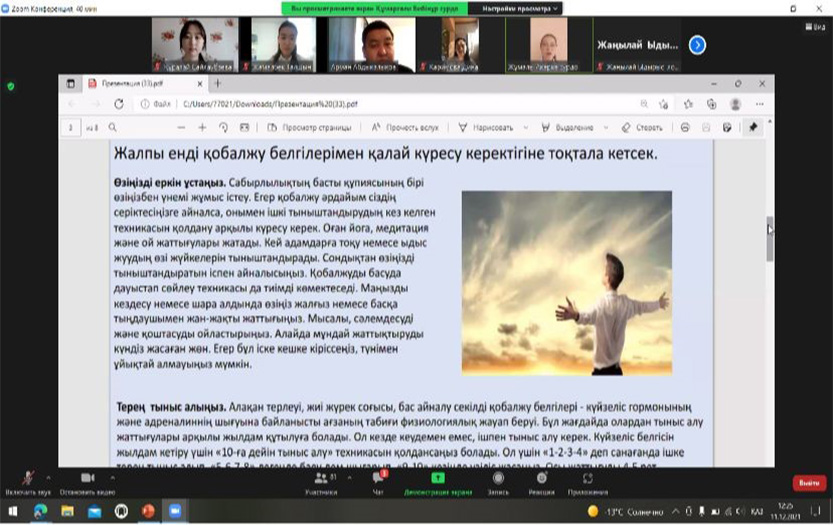833x525 pixels.
Task: Click the red leave meeting button
Action: click(x=808, y=482)
